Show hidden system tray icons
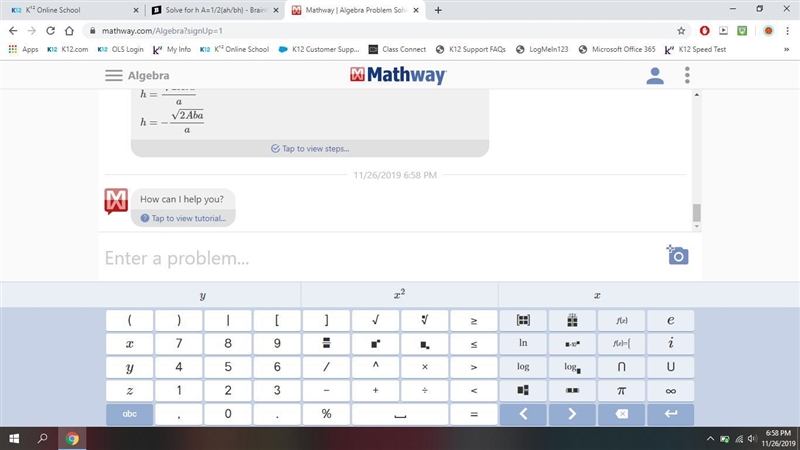 tap(710, 439)
